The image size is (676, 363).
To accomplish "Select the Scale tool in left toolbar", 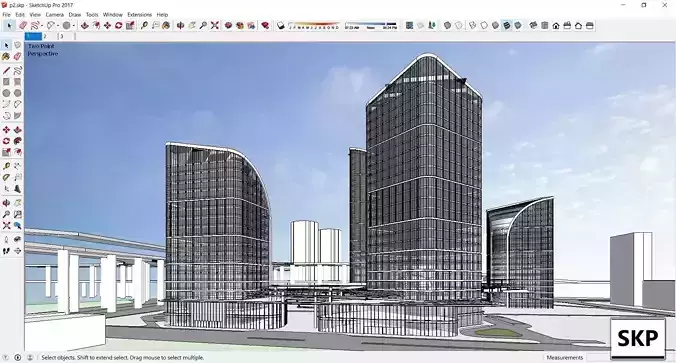I will [x=6, y=152].
